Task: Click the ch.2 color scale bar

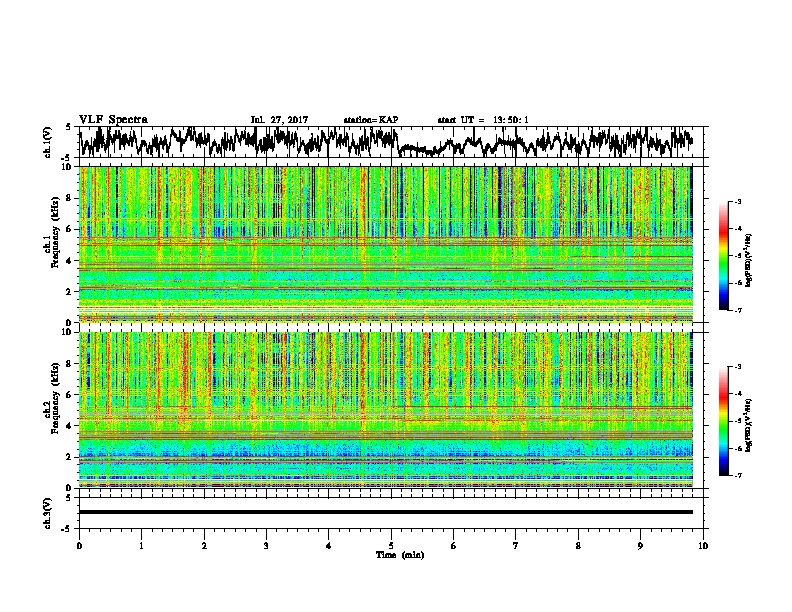Action: (723, 421)
